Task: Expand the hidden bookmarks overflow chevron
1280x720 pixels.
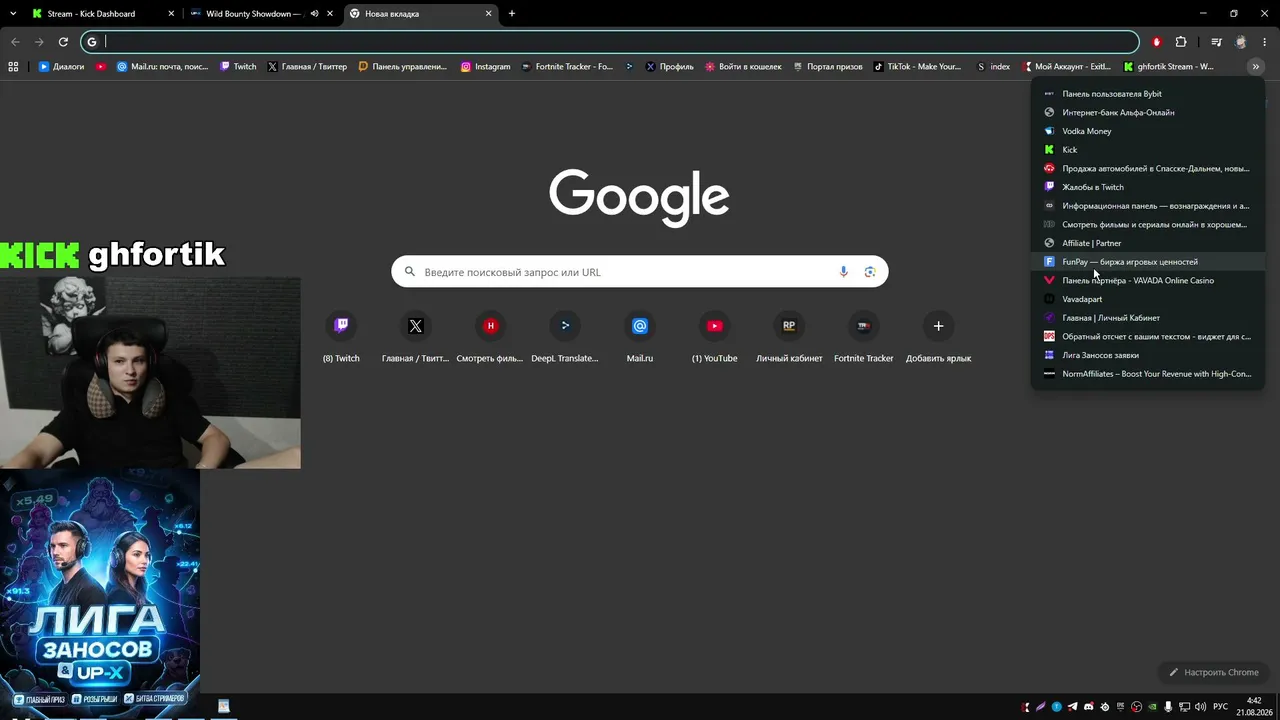Action: pyautogui.click(x=1255, y=67)
